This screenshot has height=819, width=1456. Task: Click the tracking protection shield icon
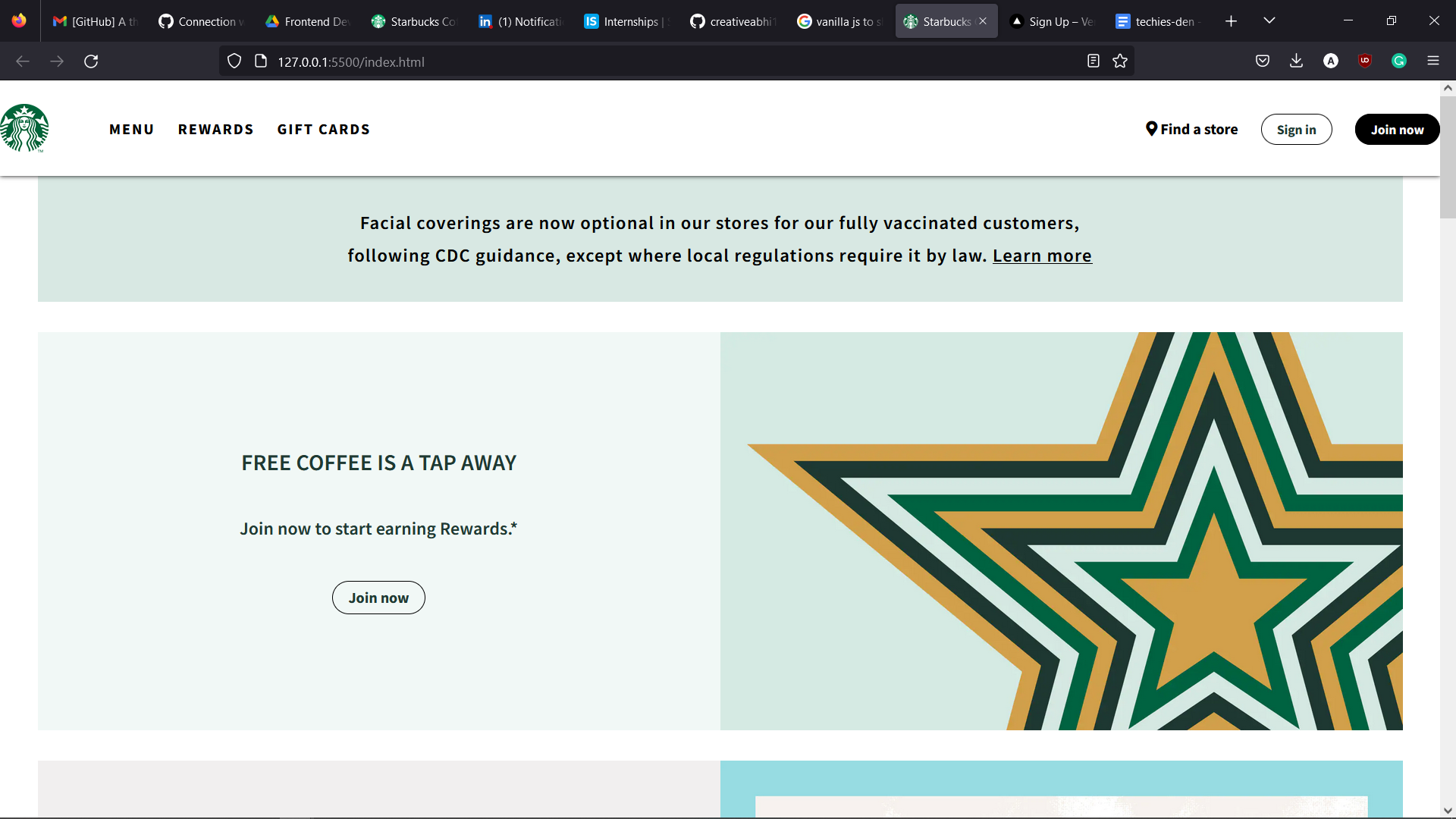pos(234,61)
